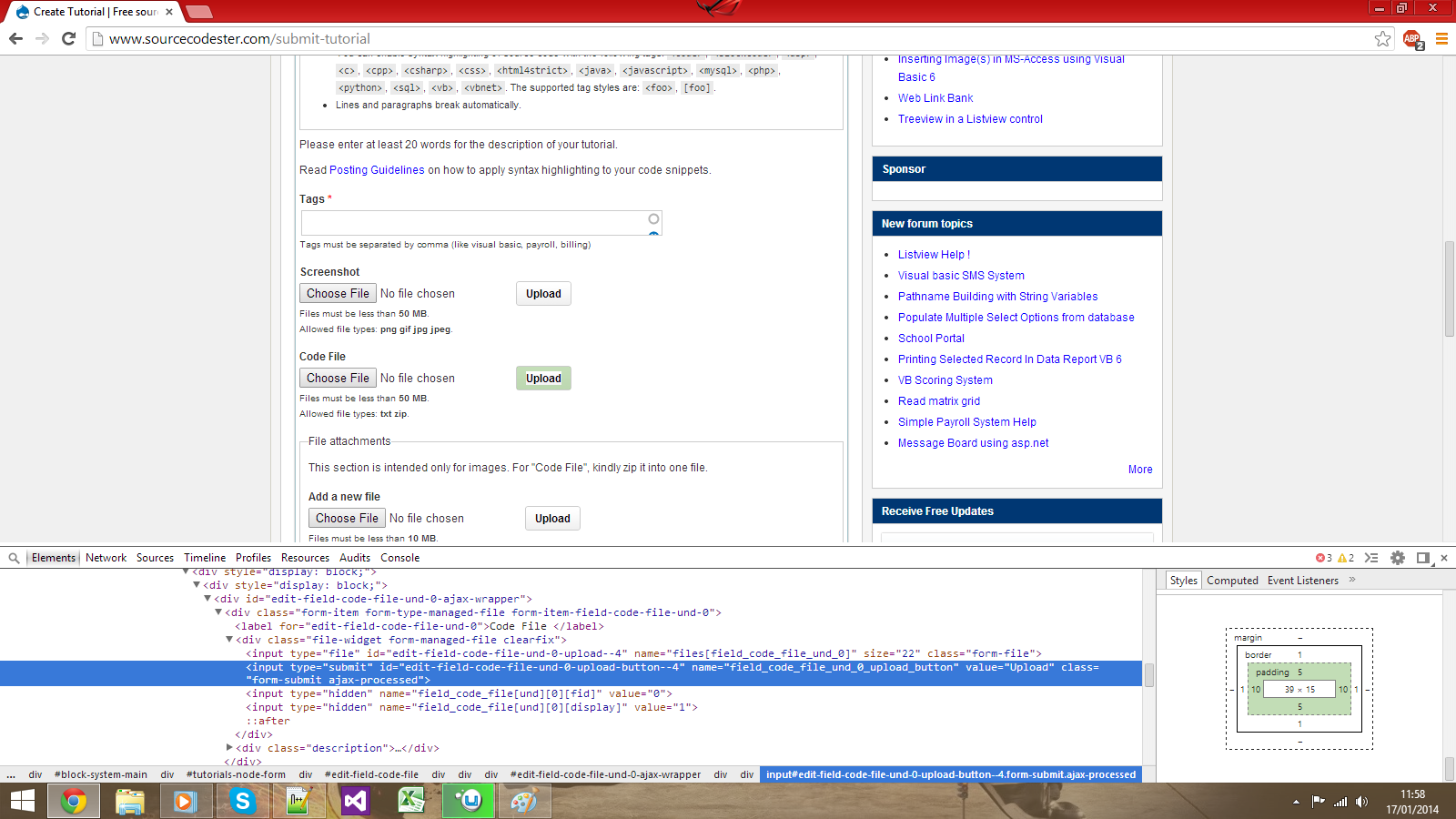Click Choose File under Add a new file
The height and width of the screenshot is (819, 1456).
click(347, 518)
